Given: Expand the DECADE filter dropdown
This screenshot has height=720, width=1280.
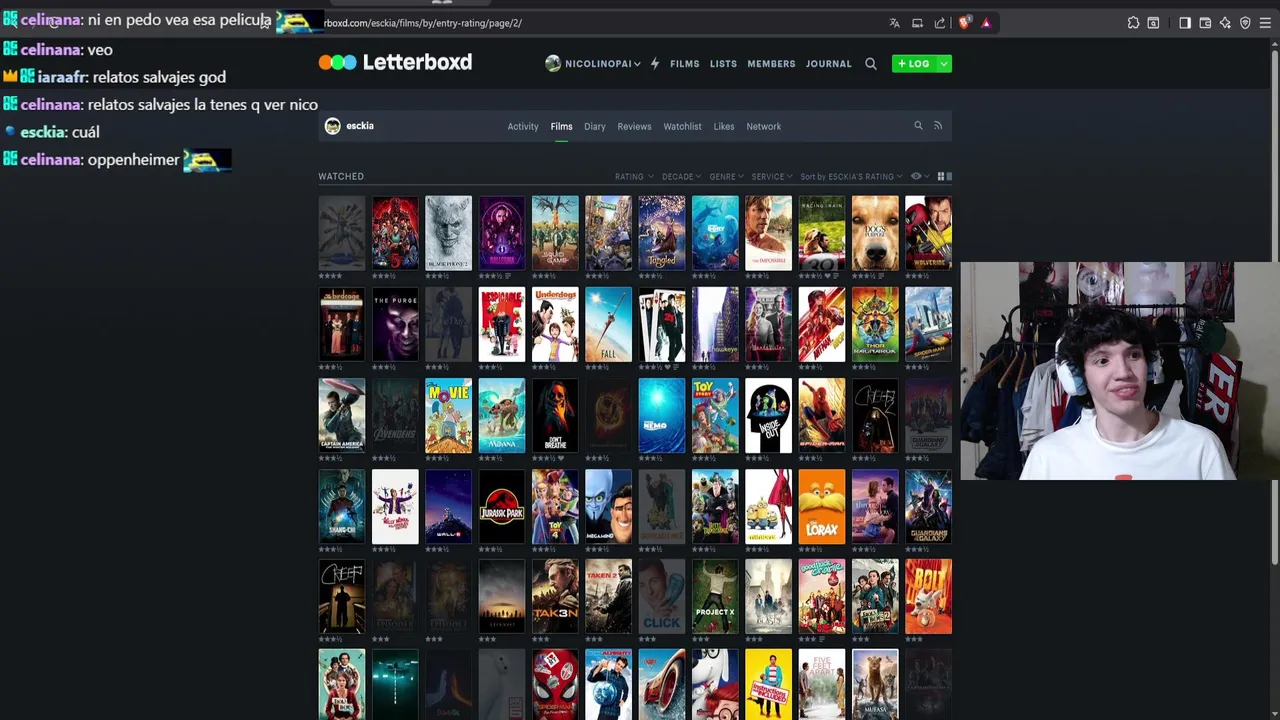Looking at the screenshot, I should (682, 176).
